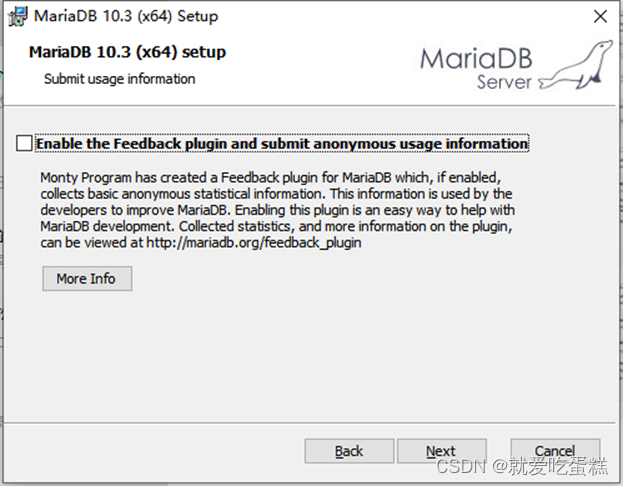Continue setup with the Next button
The height and width of the screenshot is (486, 623).
coord(442,451)
